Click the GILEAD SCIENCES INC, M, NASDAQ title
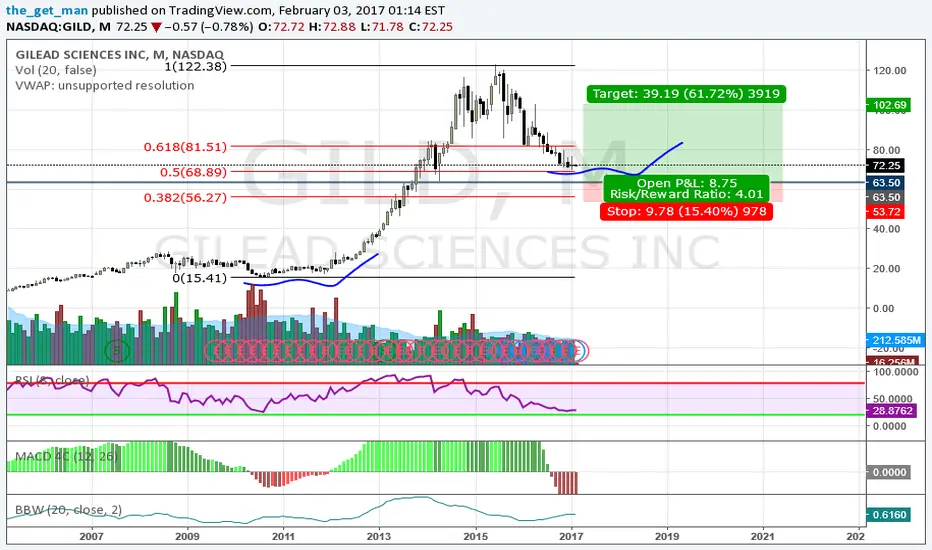The height and width of the screenshot is (550, 932). [x=119, y=55]
